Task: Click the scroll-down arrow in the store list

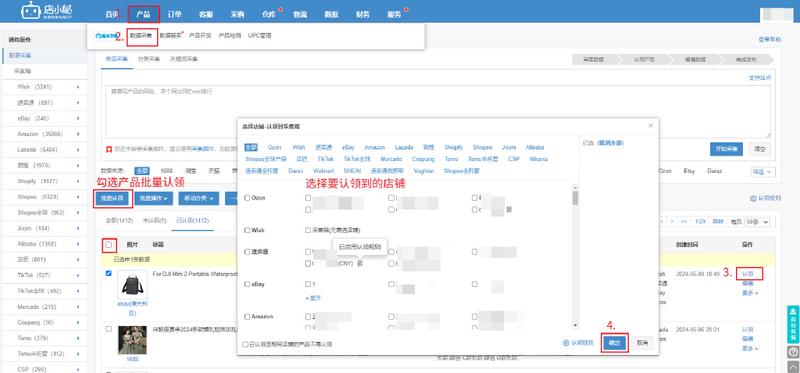Action: click(576, 325)
